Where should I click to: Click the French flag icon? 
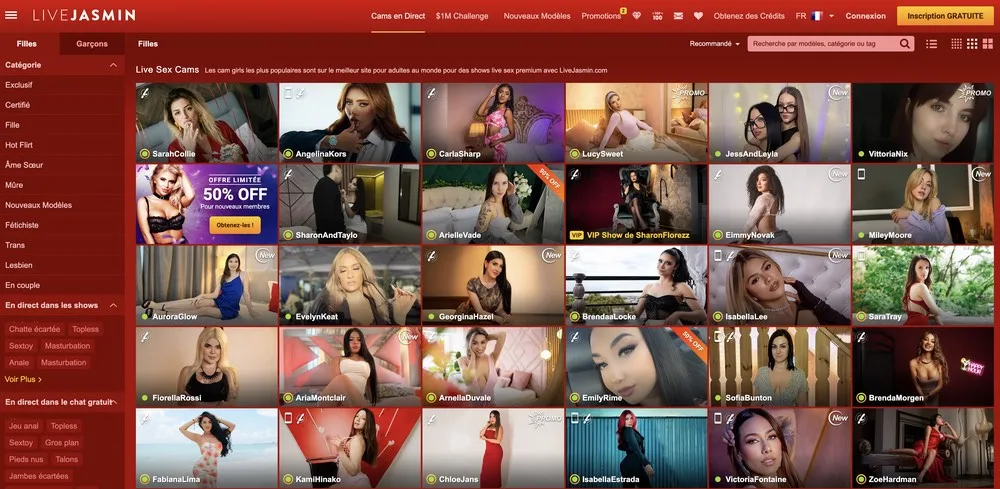click(x=817, y=16)
